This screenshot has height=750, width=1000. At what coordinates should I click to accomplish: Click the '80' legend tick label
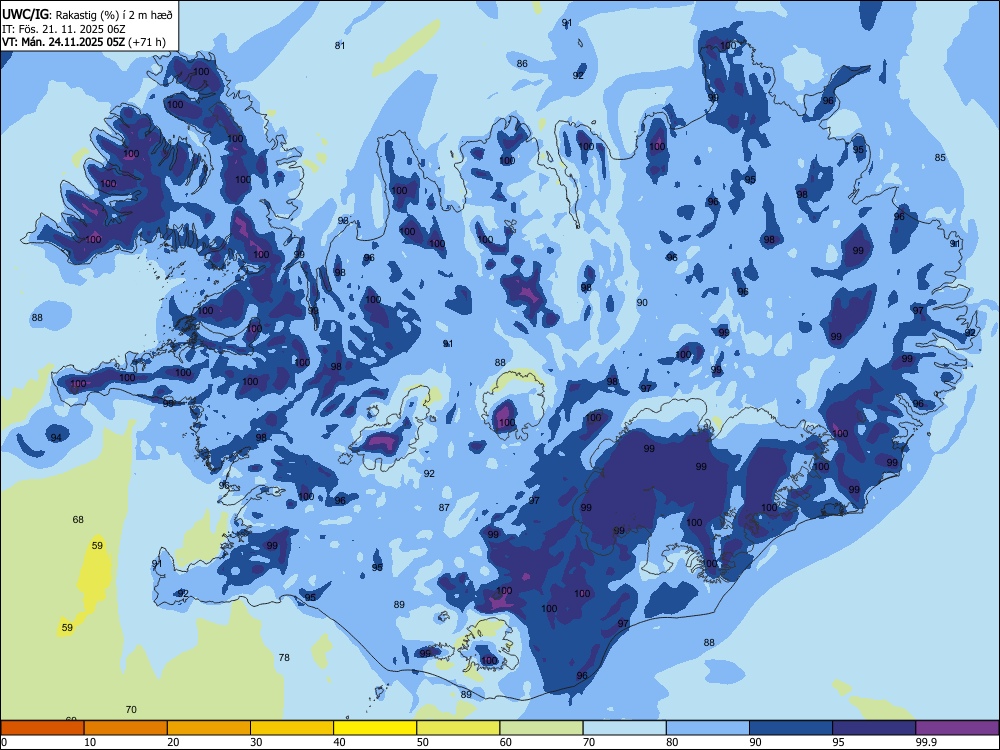(x=672, y=742)
